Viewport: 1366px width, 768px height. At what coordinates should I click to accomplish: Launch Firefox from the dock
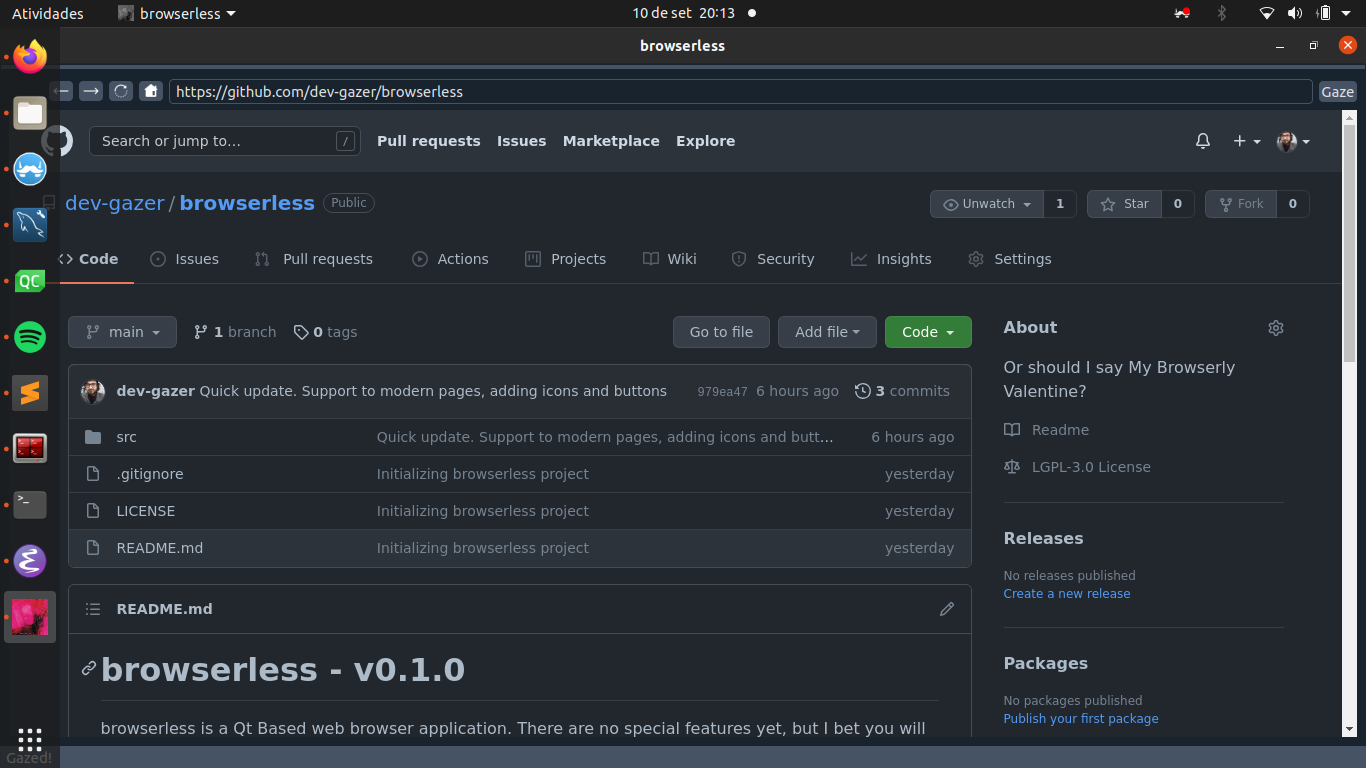(x=30, y=57)
